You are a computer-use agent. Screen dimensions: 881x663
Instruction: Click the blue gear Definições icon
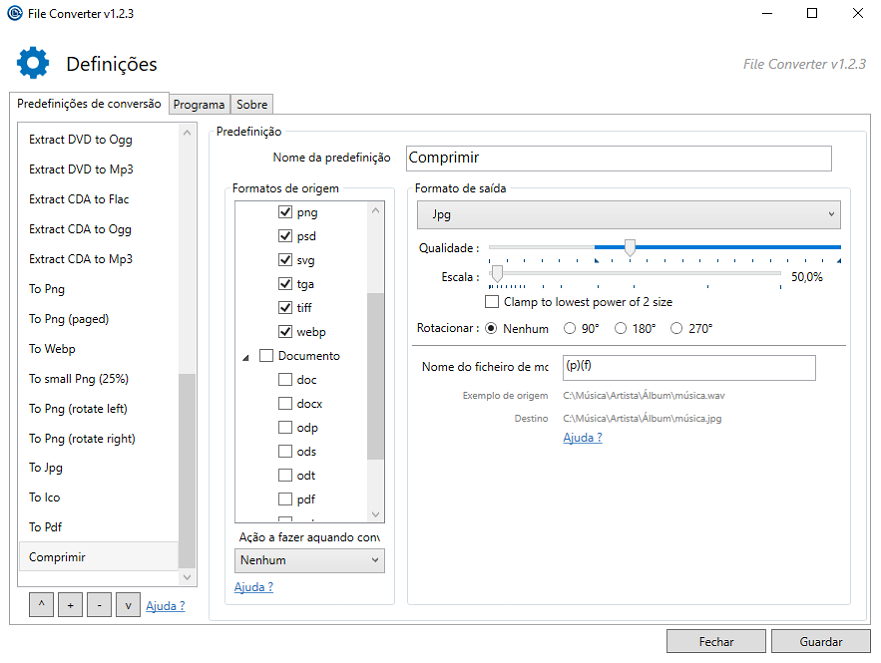coord(33,63)
